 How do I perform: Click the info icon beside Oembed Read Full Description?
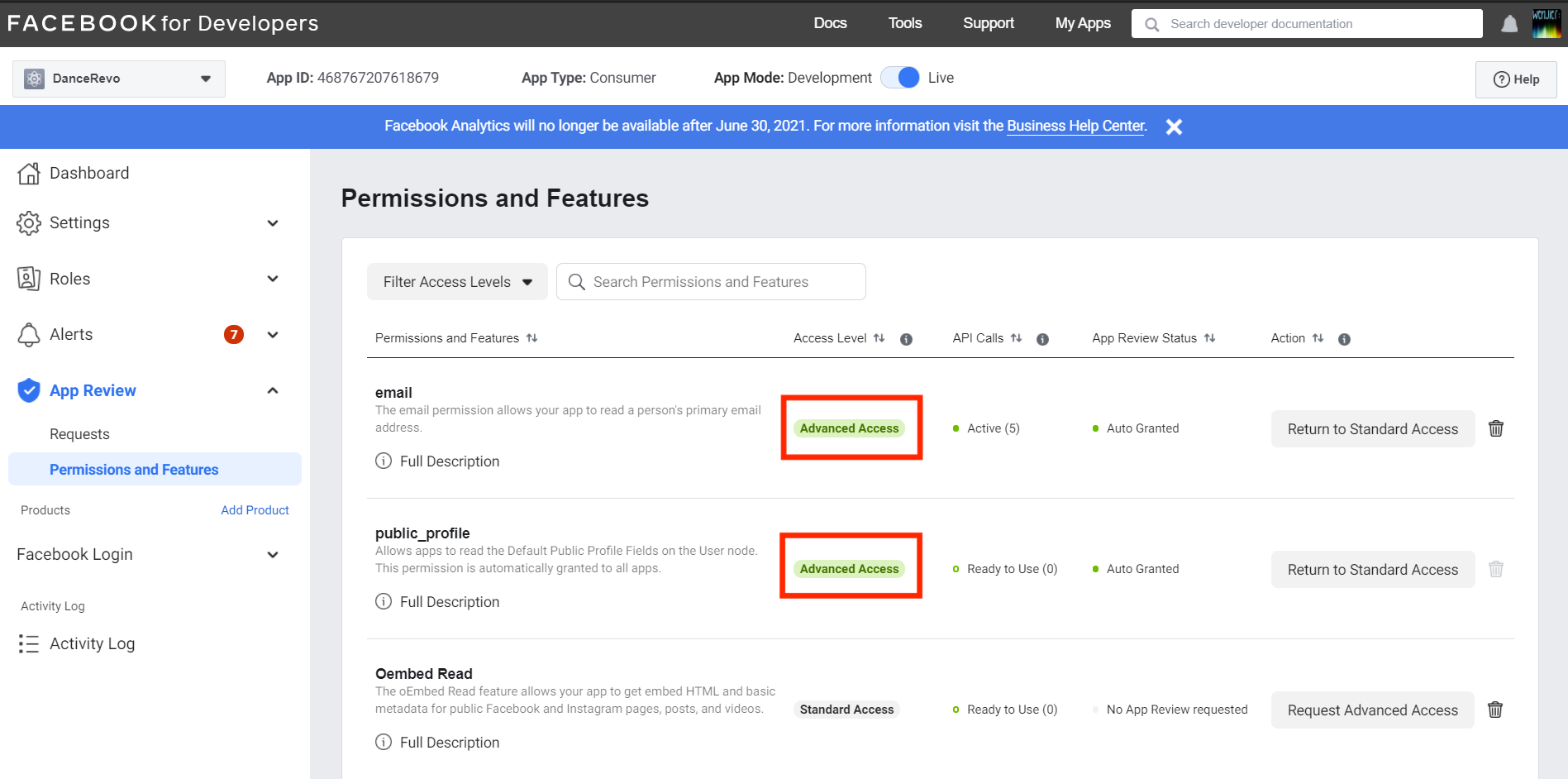384,742
